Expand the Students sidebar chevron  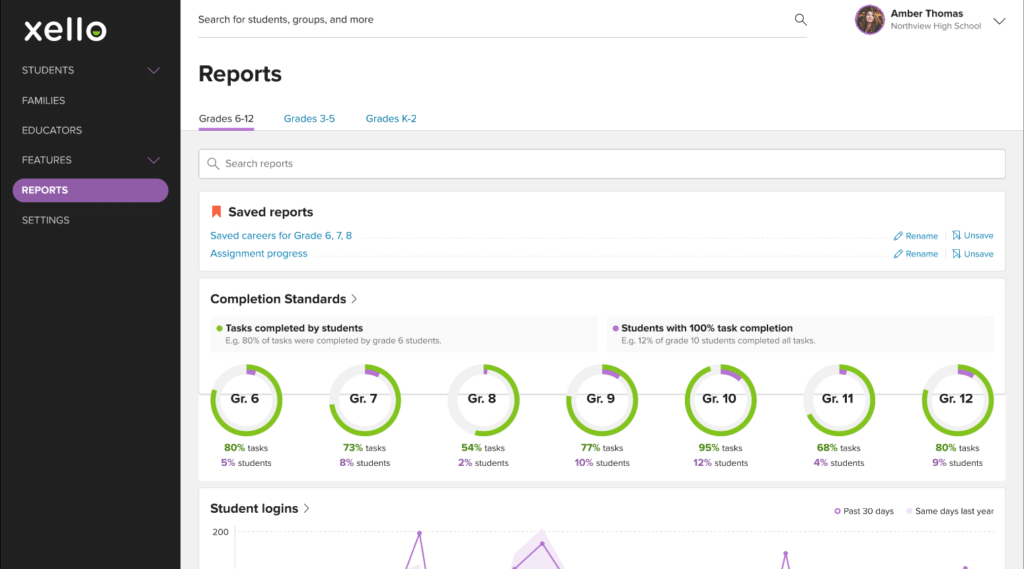click(x=153, y=71)
